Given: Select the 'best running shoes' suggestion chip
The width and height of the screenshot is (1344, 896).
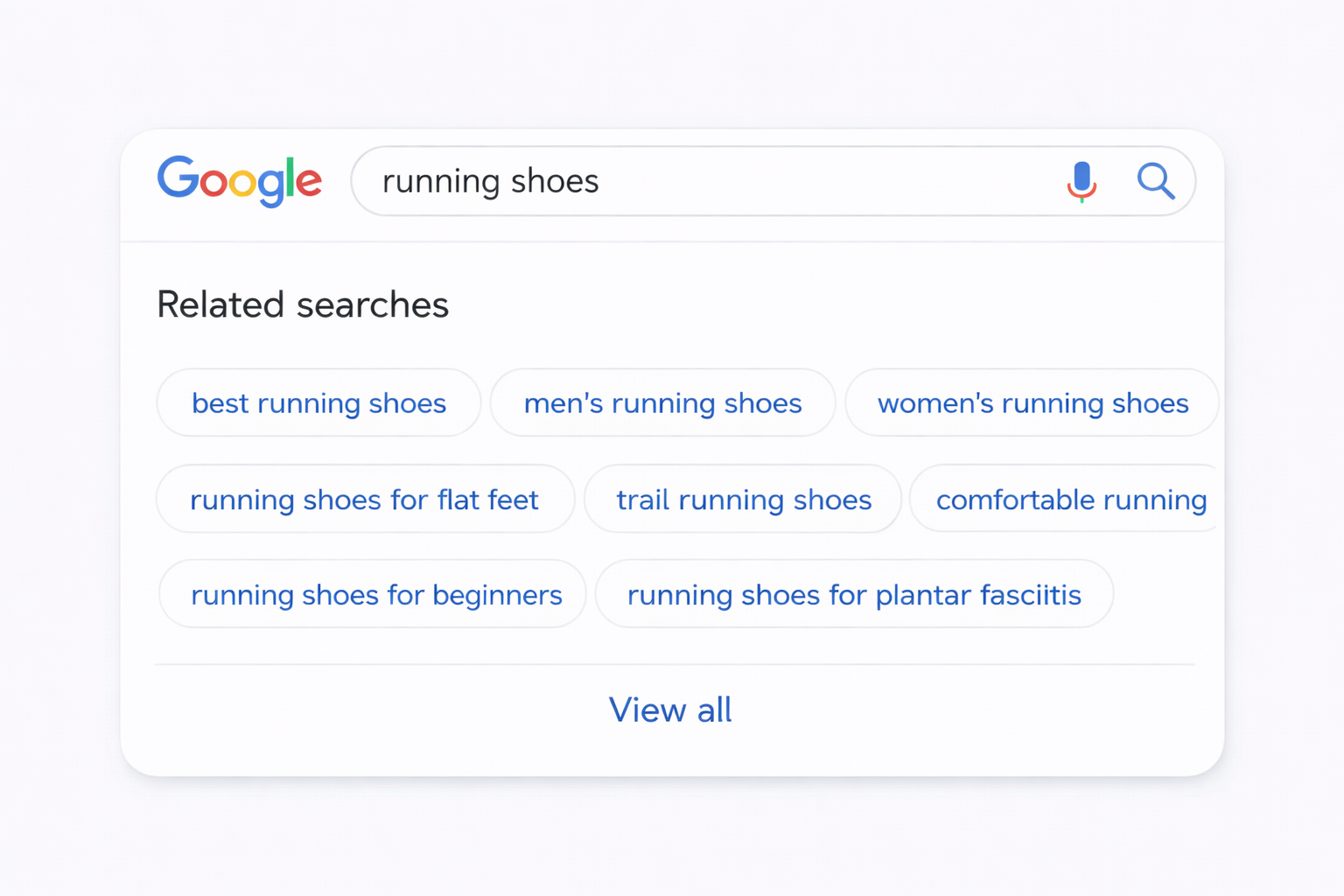Looking at the screenshot, I should tap(318, 402).
